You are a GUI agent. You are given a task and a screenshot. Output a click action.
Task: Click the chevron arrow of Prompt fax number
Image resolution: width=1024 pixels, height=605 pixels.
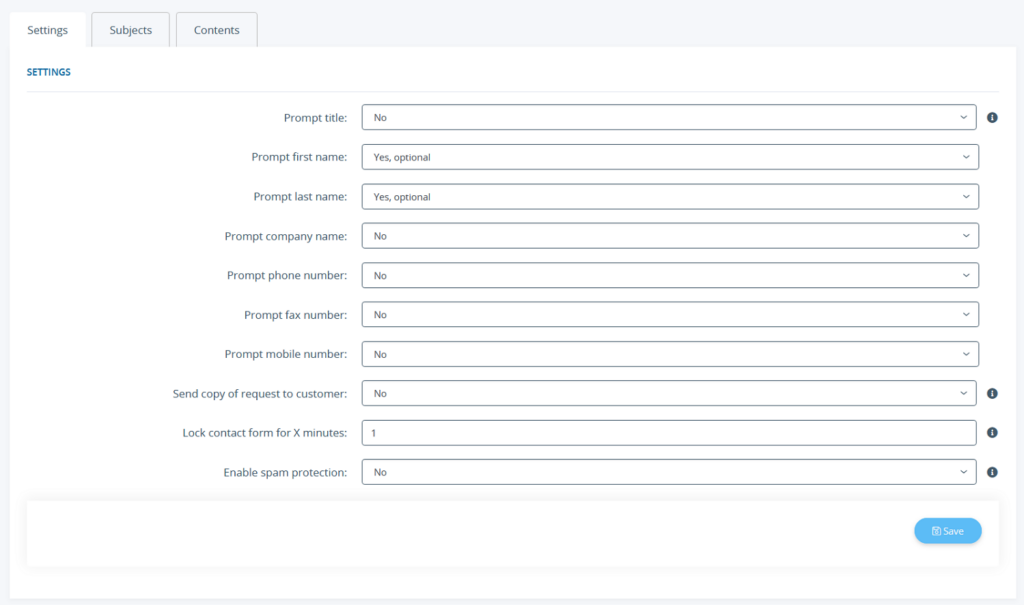[966, 315]
